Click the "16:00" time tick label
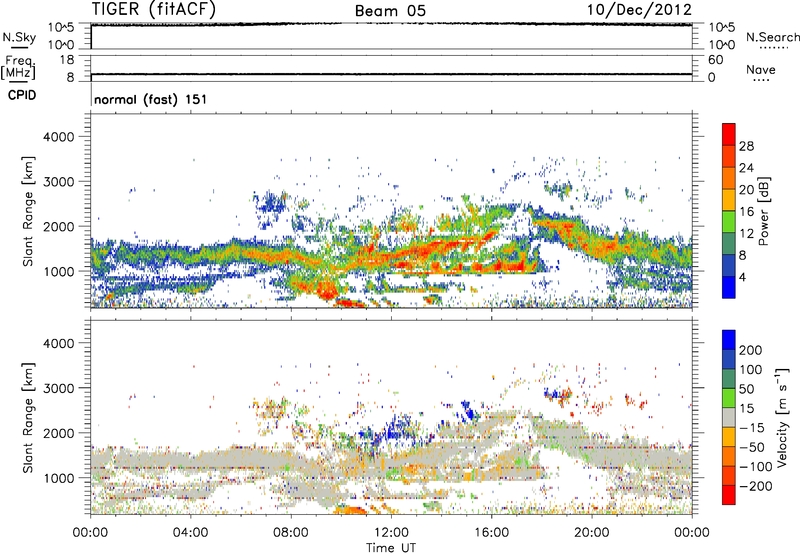800x554 pixels. tap(491, 533)
